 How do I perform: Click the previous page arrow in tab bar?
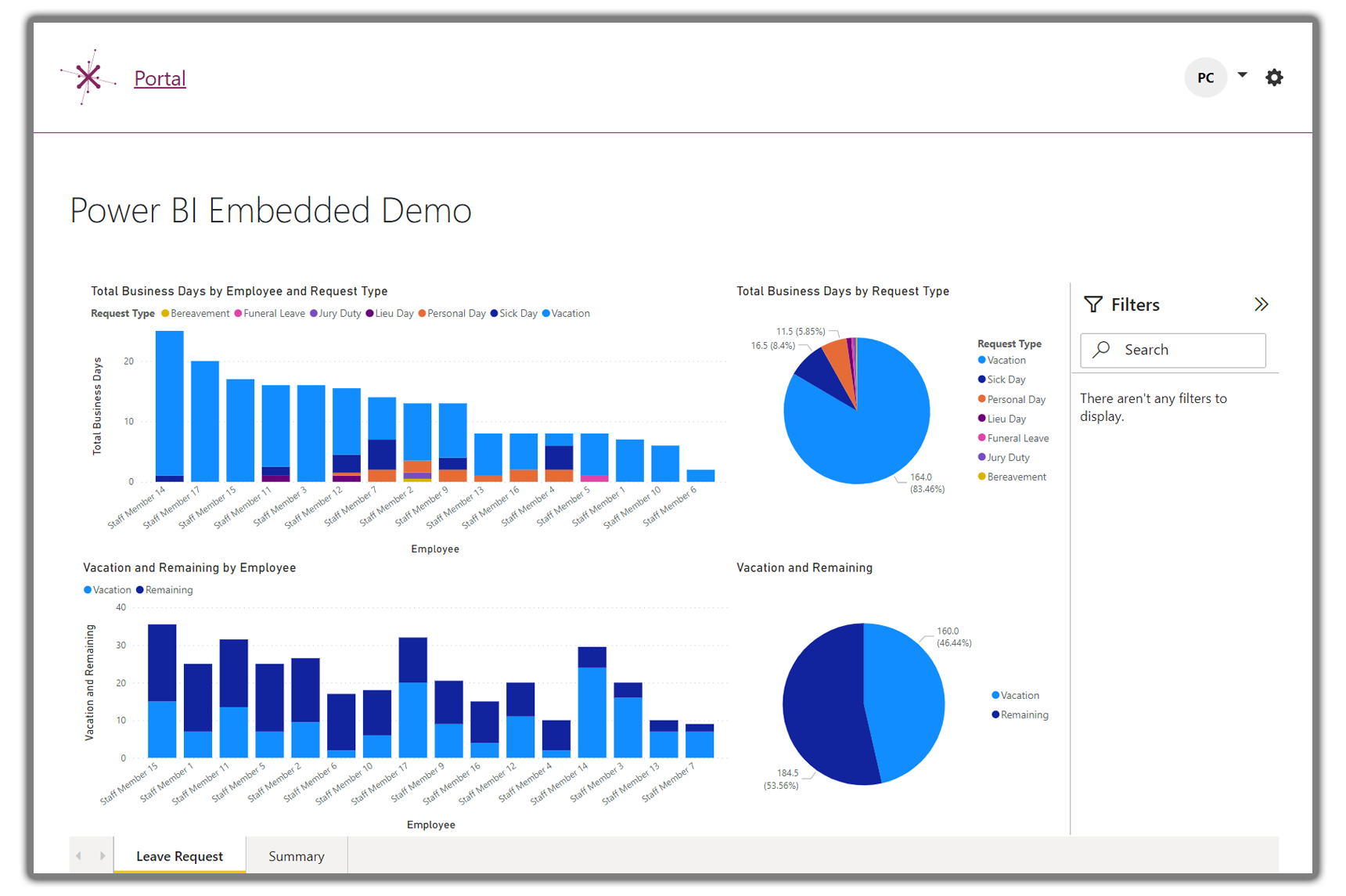(79, 856)
